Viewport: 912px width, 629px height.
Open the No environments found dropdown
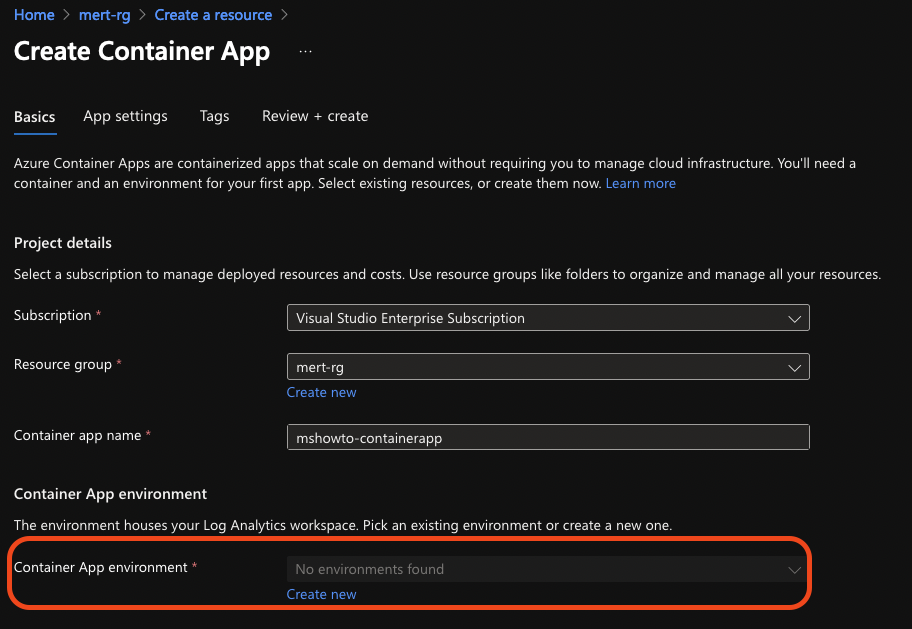pos(548,569)
